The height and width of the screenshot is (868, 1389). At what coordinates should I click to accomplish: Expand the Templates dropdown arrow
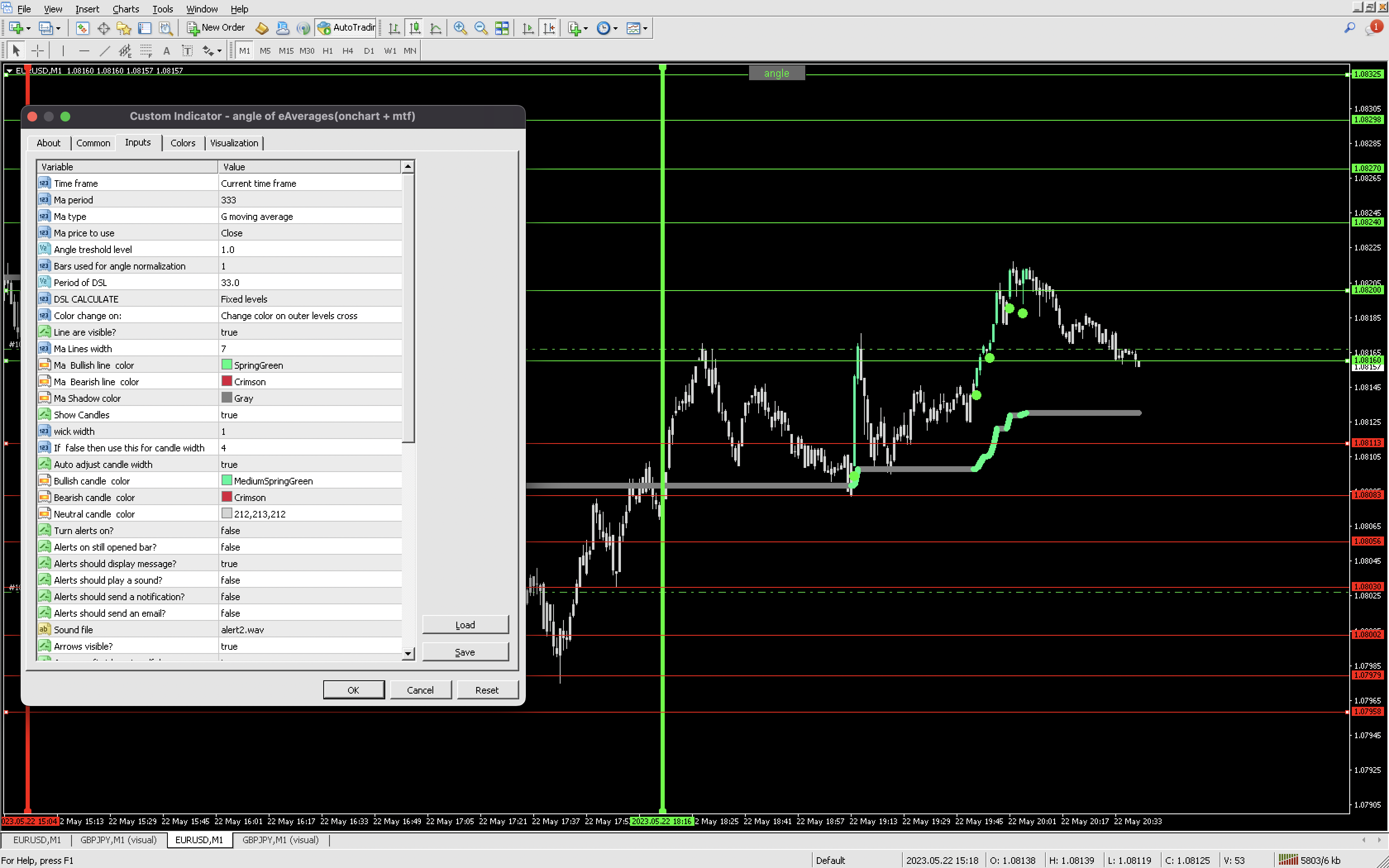pos(645,28)
